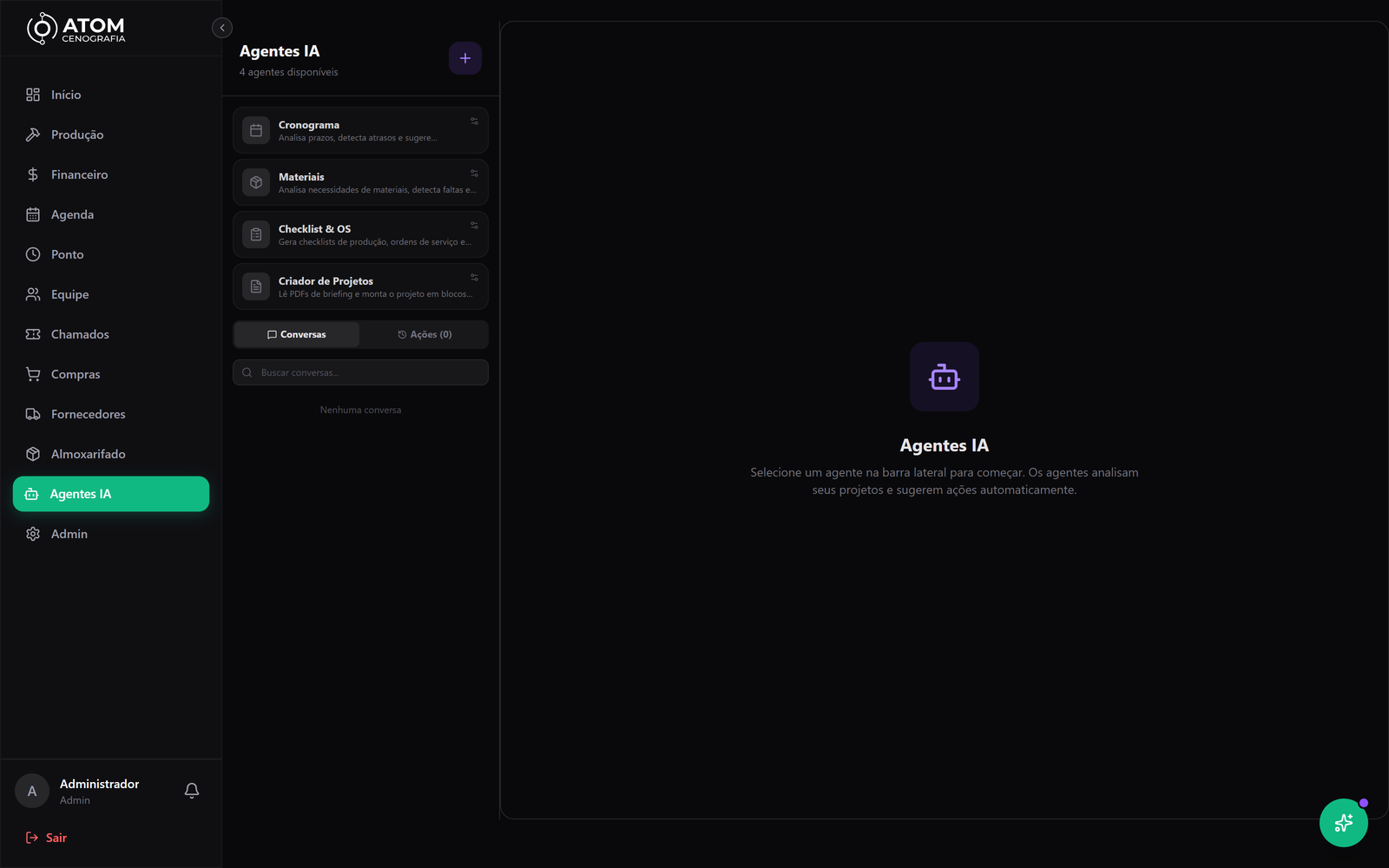Open settings sliders for Checklist & OS

coord(474,226)
